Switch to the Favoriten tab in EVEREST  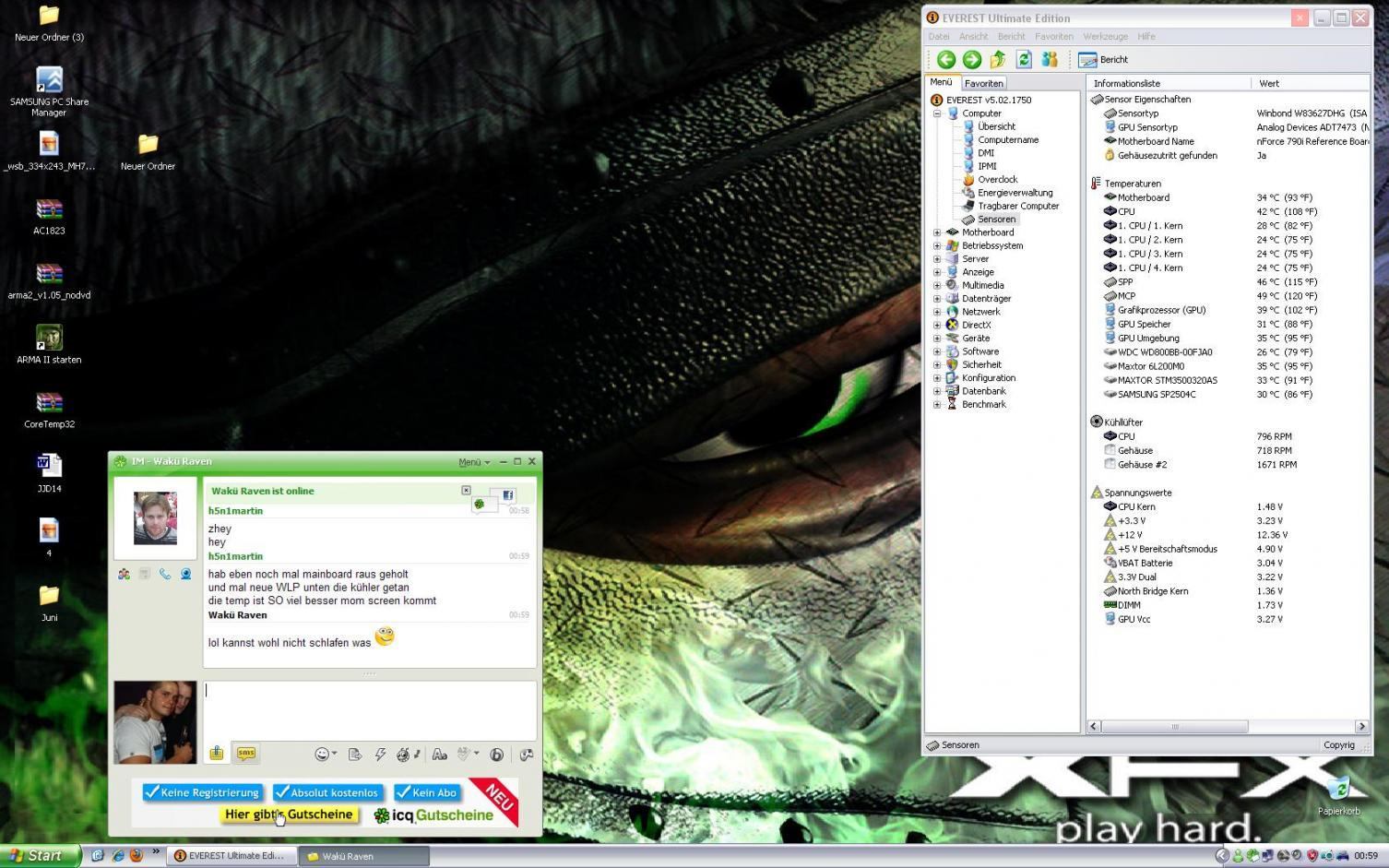983,83
